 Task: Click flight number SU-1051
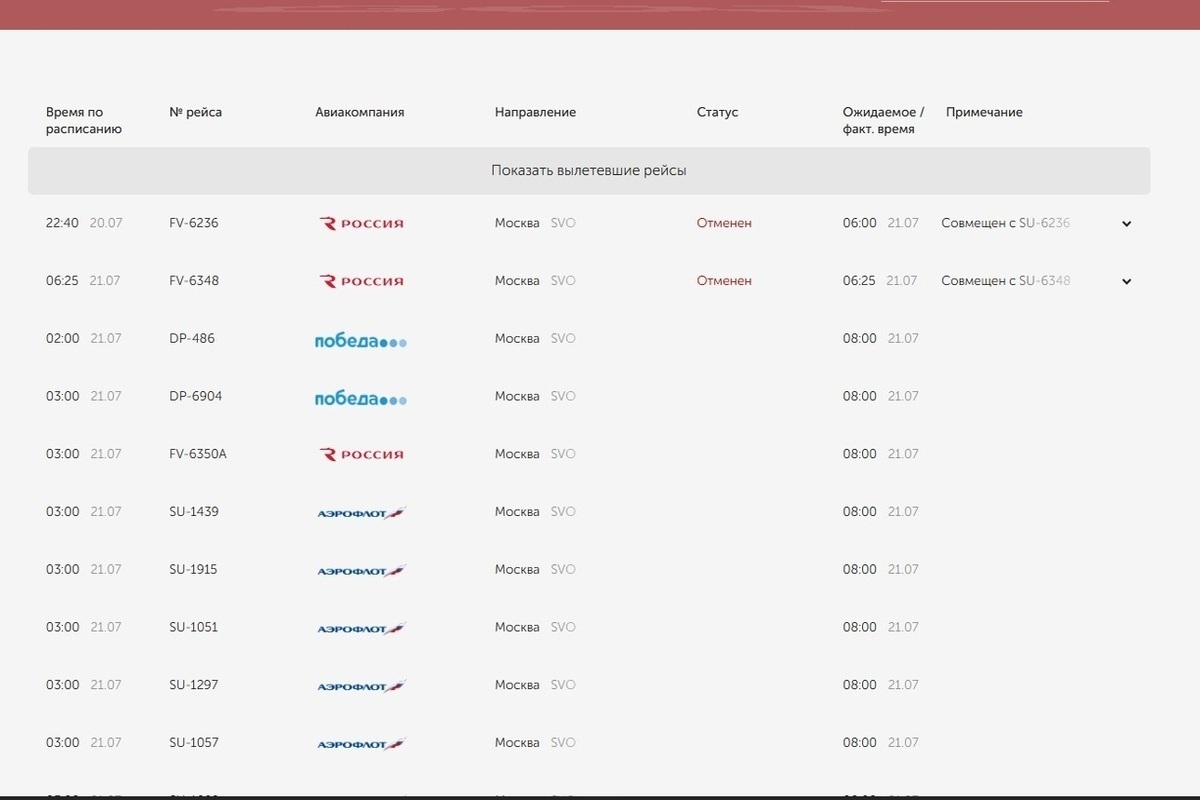[194, 628]
